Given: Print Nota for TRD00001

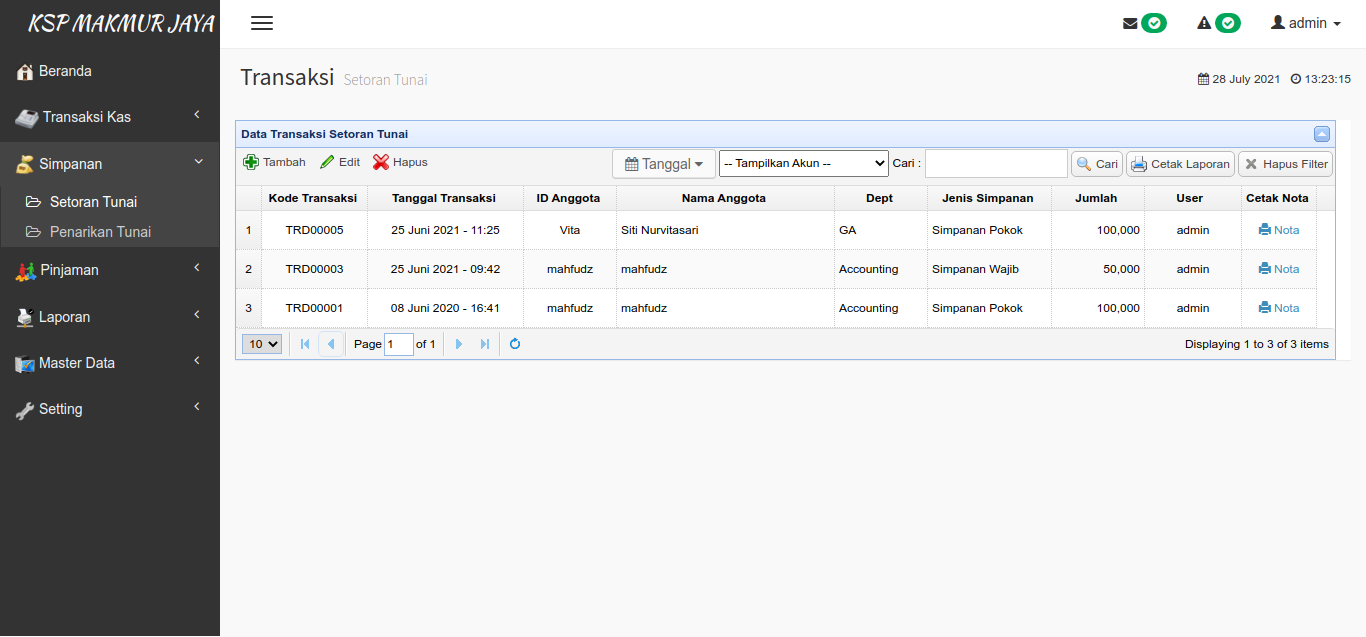Looking at the screenshot, I should [x=1279, y=308].
